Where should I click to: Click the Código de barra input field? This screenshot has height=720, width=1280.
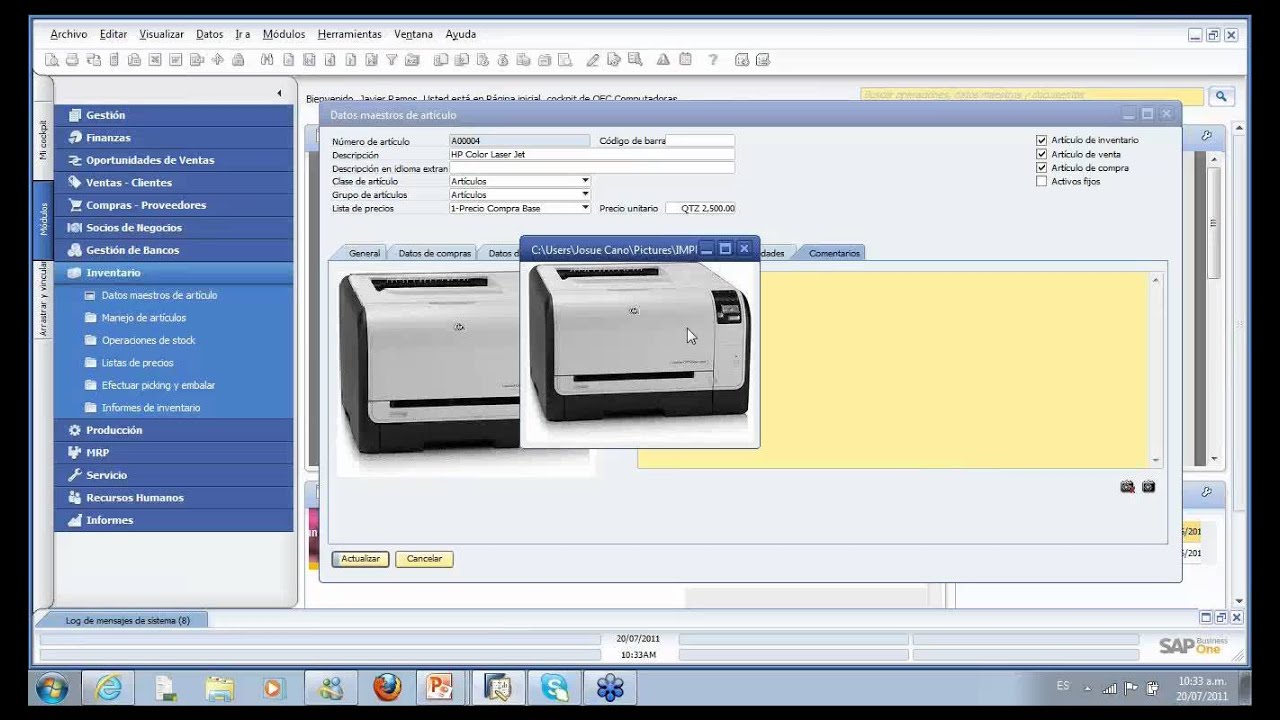(x=700, y=141)
